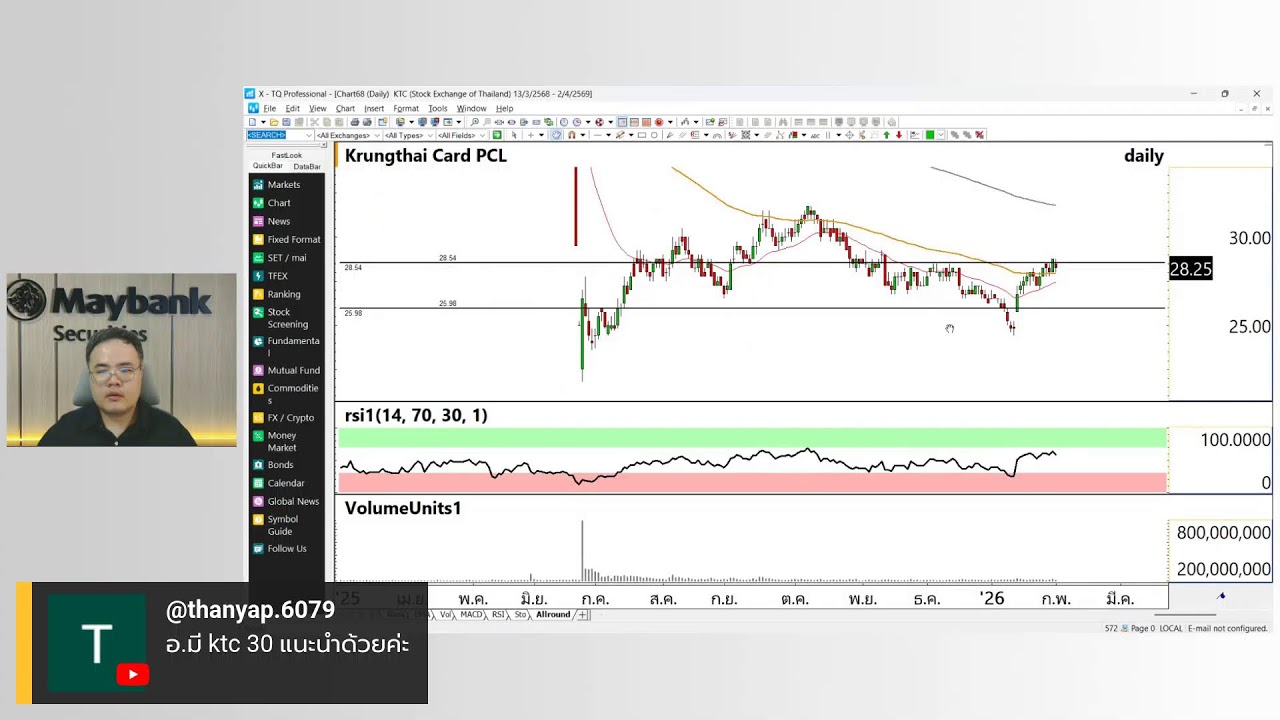Click the magnet snap tool icon
Screen dimensions: 1280x720
pos(571,135)
